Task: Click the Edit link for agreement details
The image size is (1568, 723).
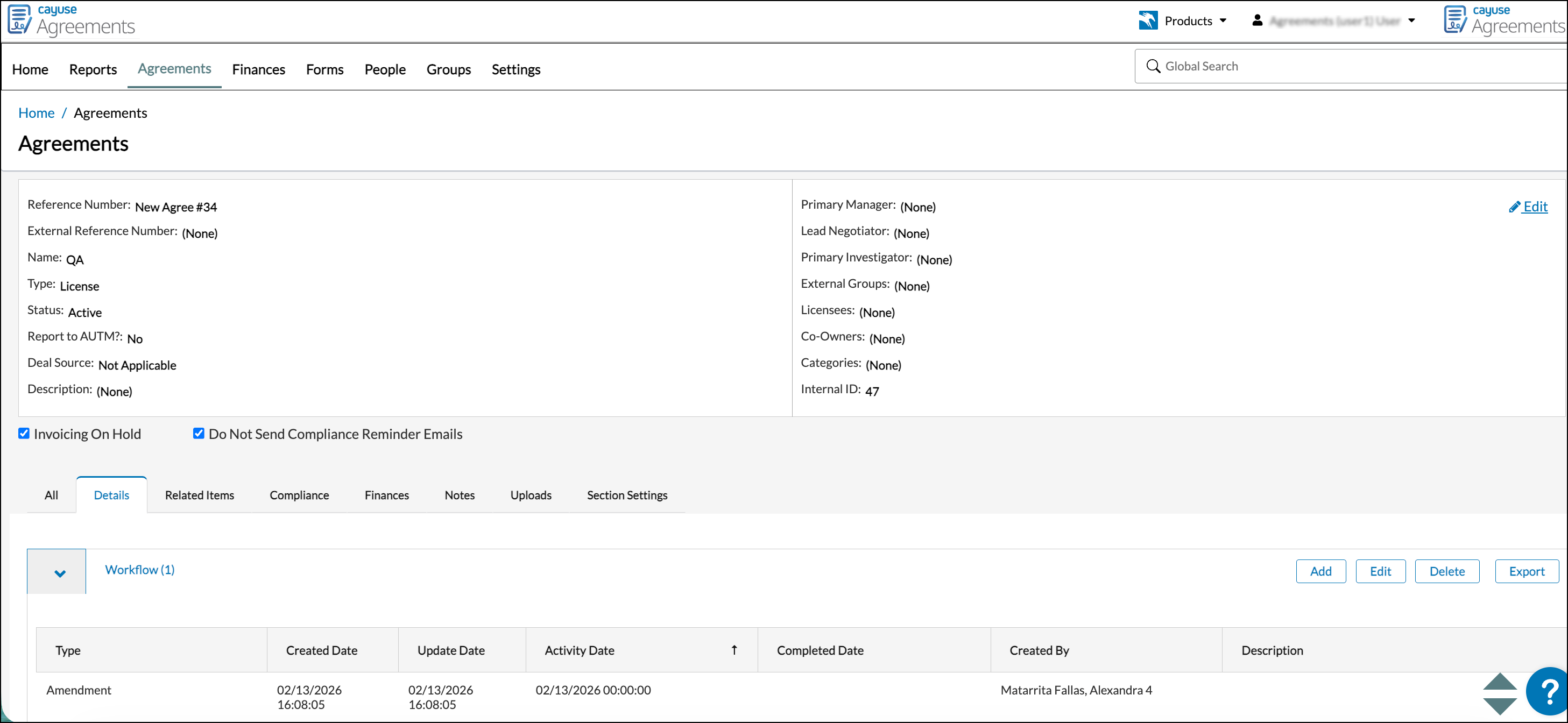Action: coord(1528,207)
